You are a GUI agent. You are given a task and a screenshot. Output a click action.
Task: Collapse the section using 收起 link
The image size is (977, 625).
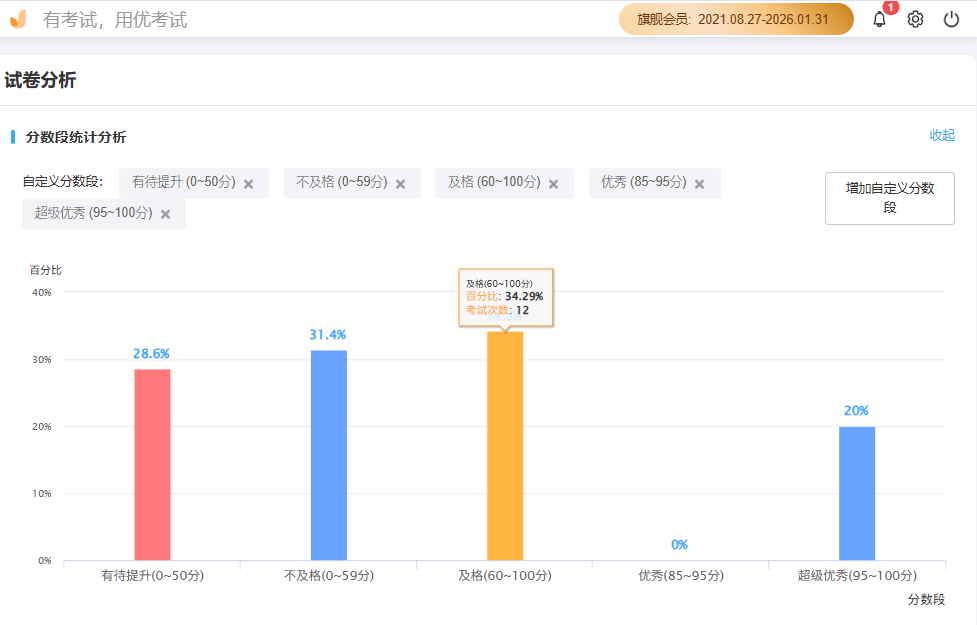point(942,136)
